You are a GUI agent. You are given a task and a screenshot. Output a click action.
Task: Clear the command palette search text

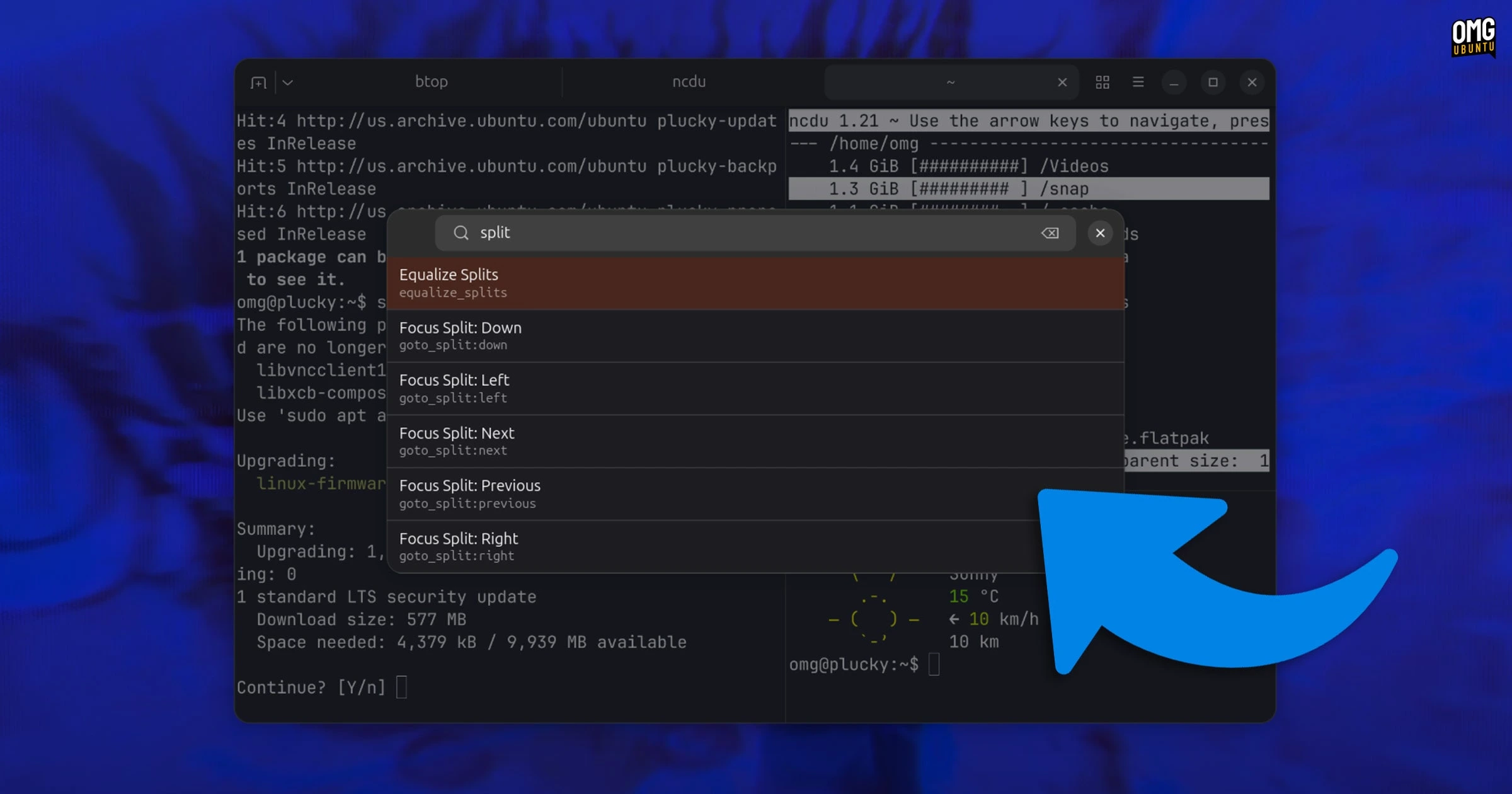(x=1050, y=233)
